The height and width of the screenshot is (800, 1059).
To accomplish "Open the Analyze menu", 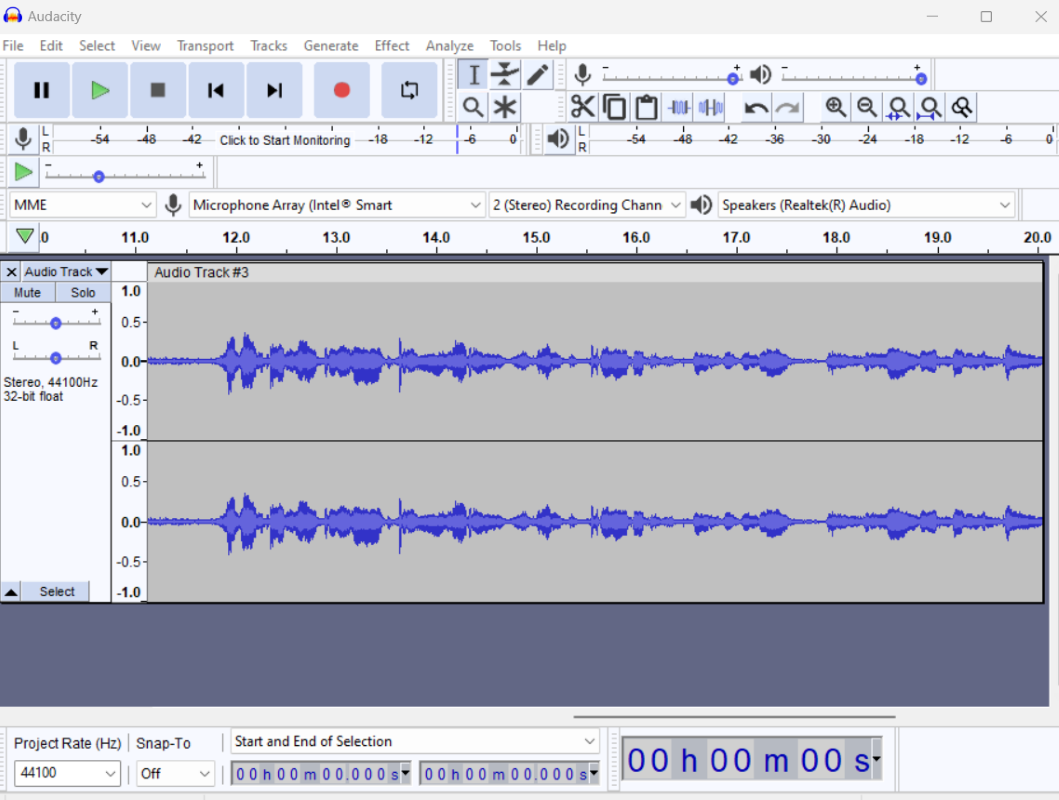I will pyautogui.click(x=450, y=46).
